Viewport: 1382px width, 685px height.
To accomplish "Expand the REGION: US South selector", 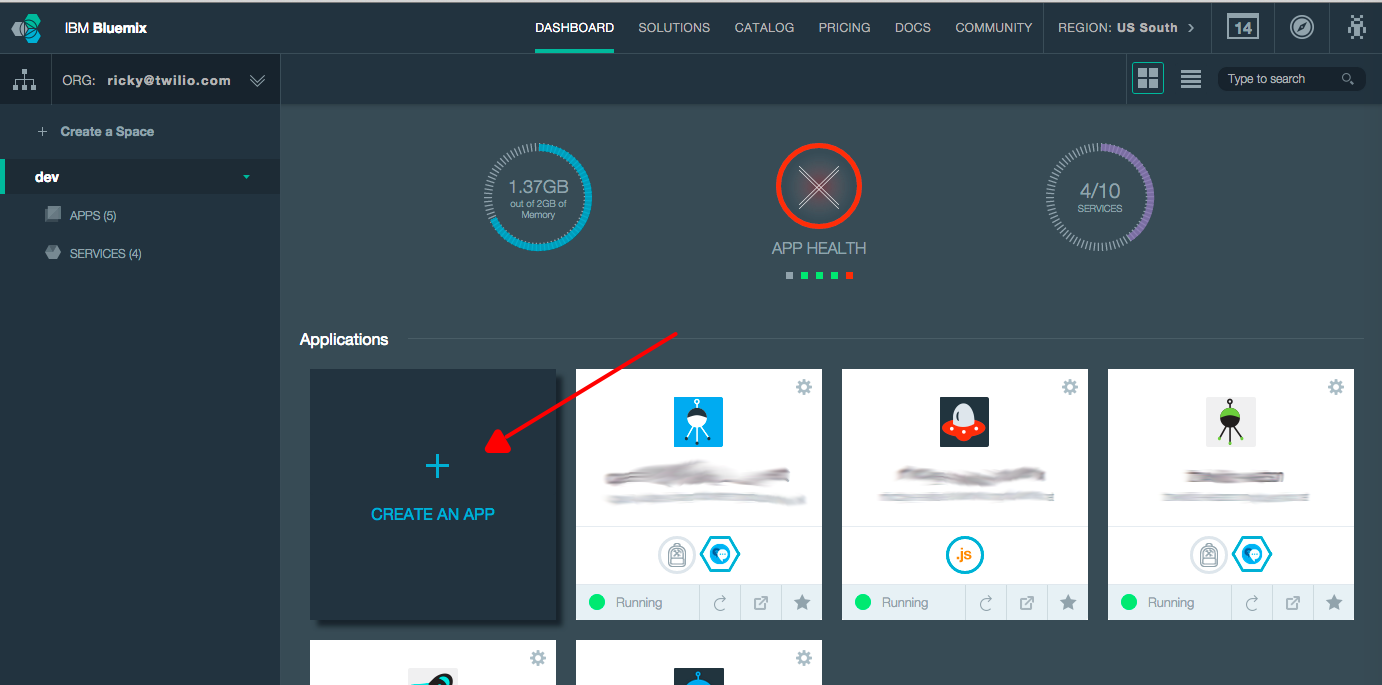I will (x=1126, y=28).
